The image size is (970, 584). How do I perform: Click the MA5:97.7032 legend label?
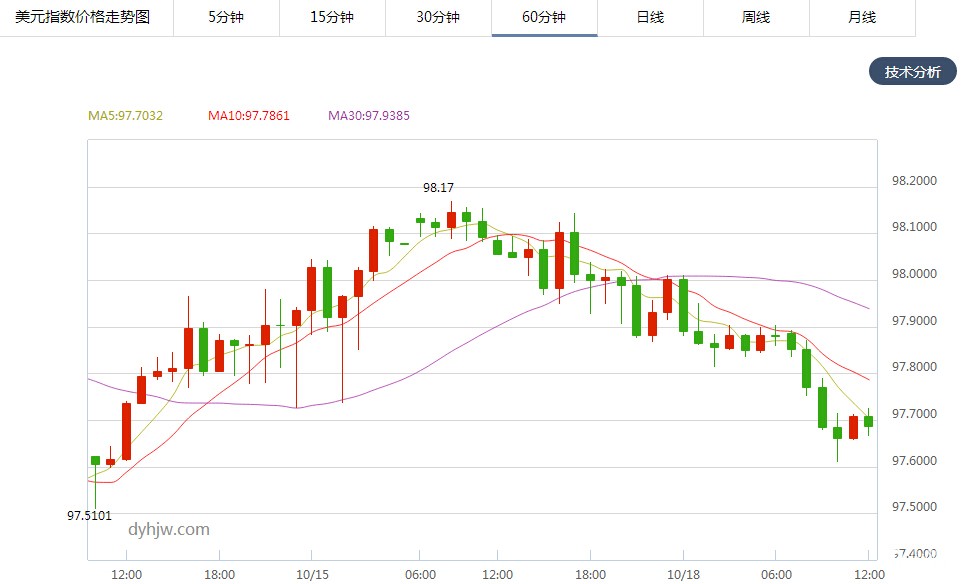point(125,116)
